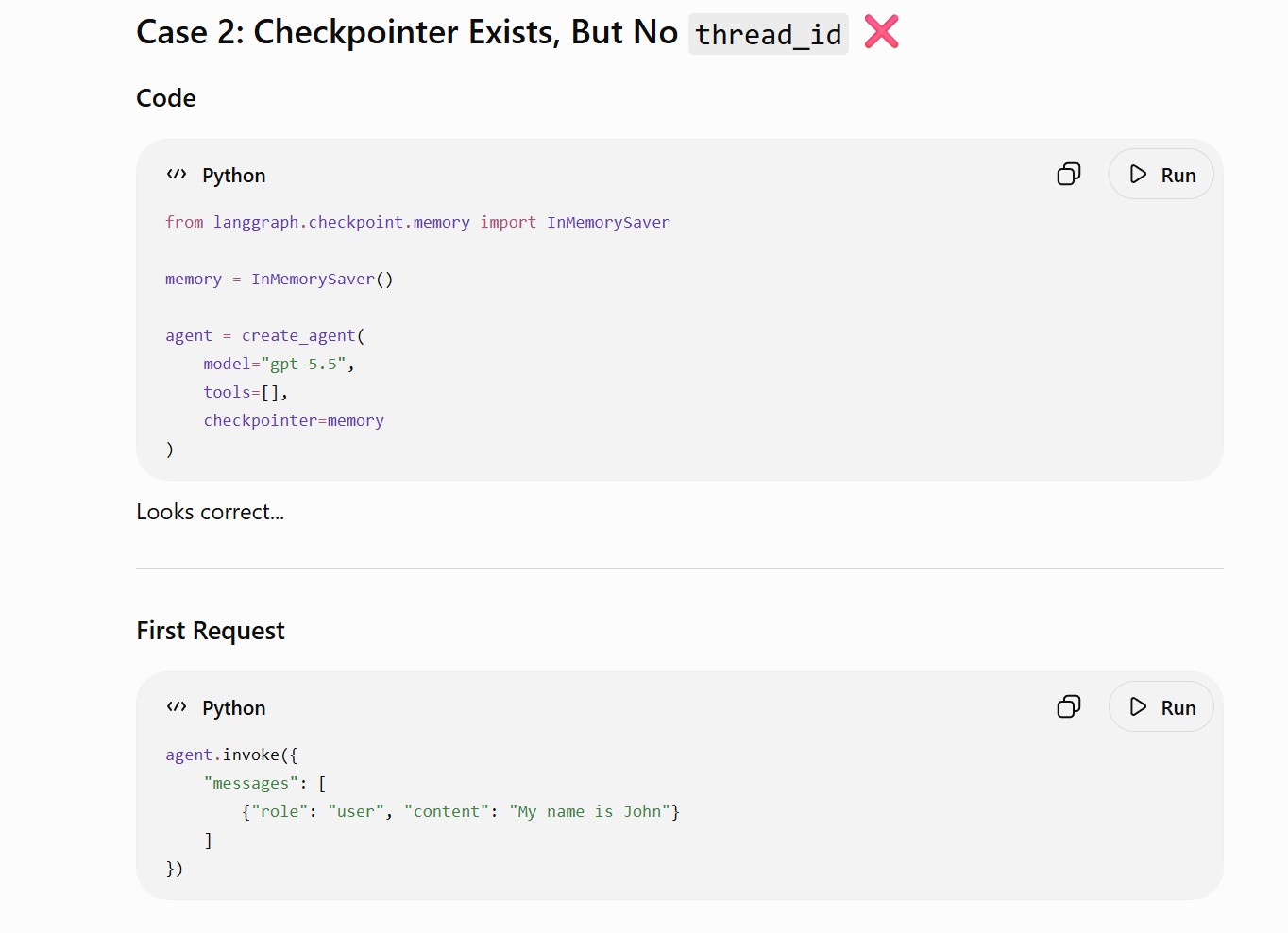This screenshot has height=933, width=1288.
Task: Copy the InMemorySaver code block
Action: [x=1068, y=174]
